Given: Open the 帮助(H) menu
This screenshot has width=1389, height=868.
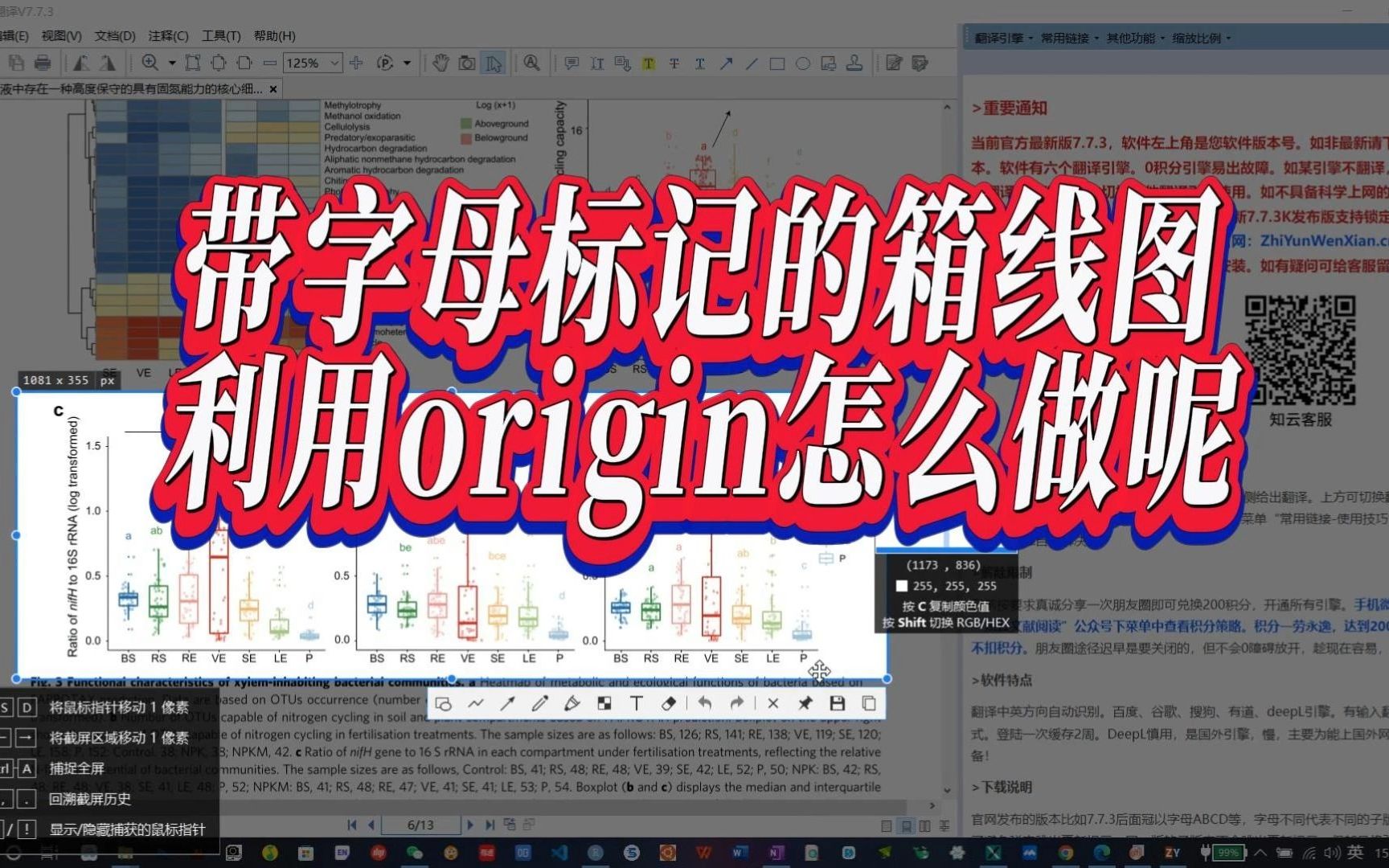Looking at the screenshot, I should [x=274, y=35].
